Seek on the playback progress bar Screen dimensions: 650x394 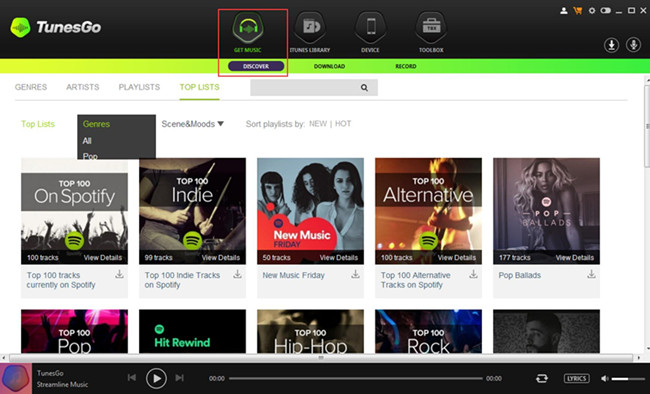pos(356,378)
